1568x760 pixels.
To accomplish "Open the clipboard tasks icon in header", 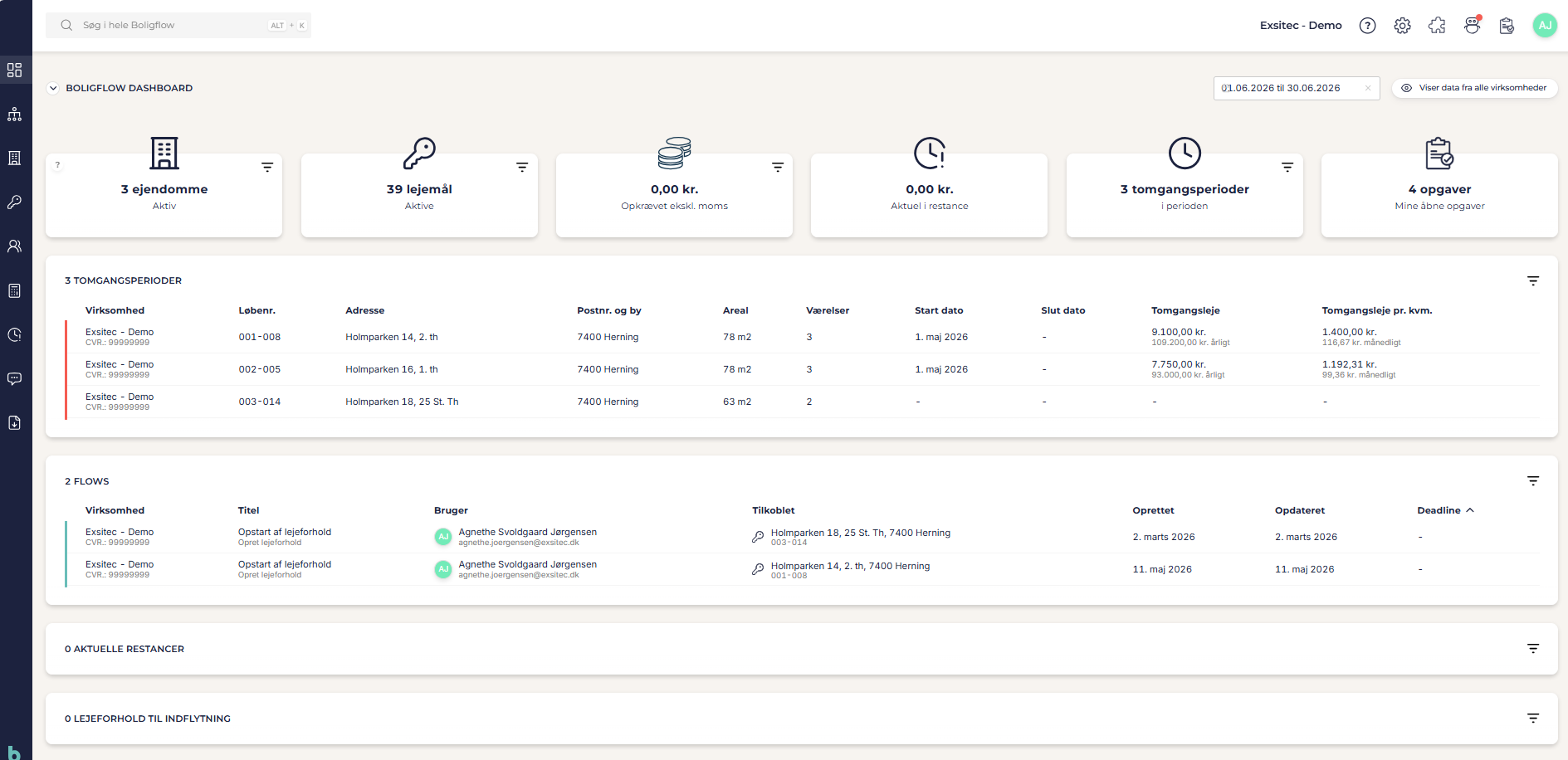I will [1507, 26].
